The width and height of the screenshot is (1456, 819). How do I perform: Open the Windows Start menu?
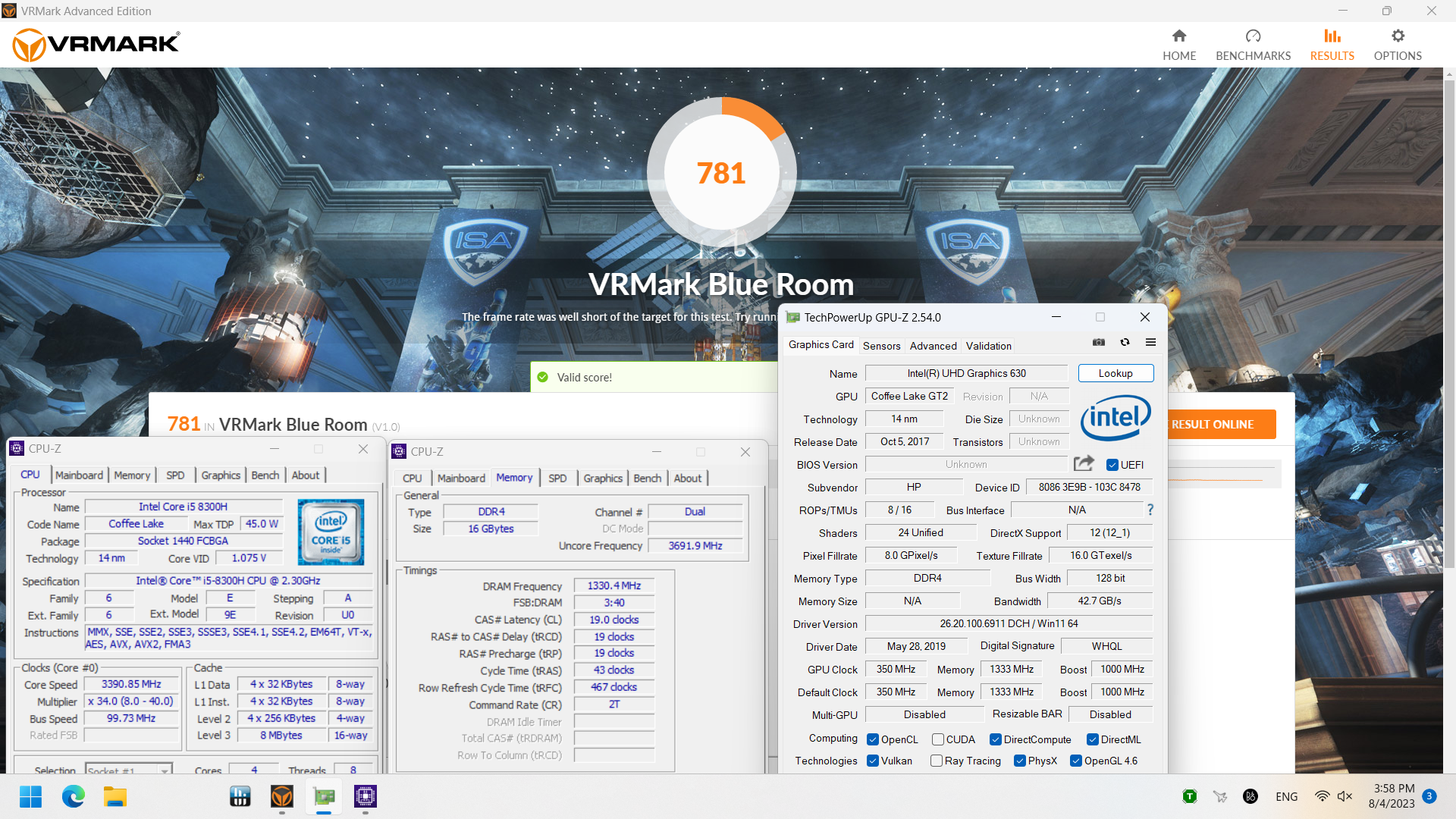tap(30, 796)
